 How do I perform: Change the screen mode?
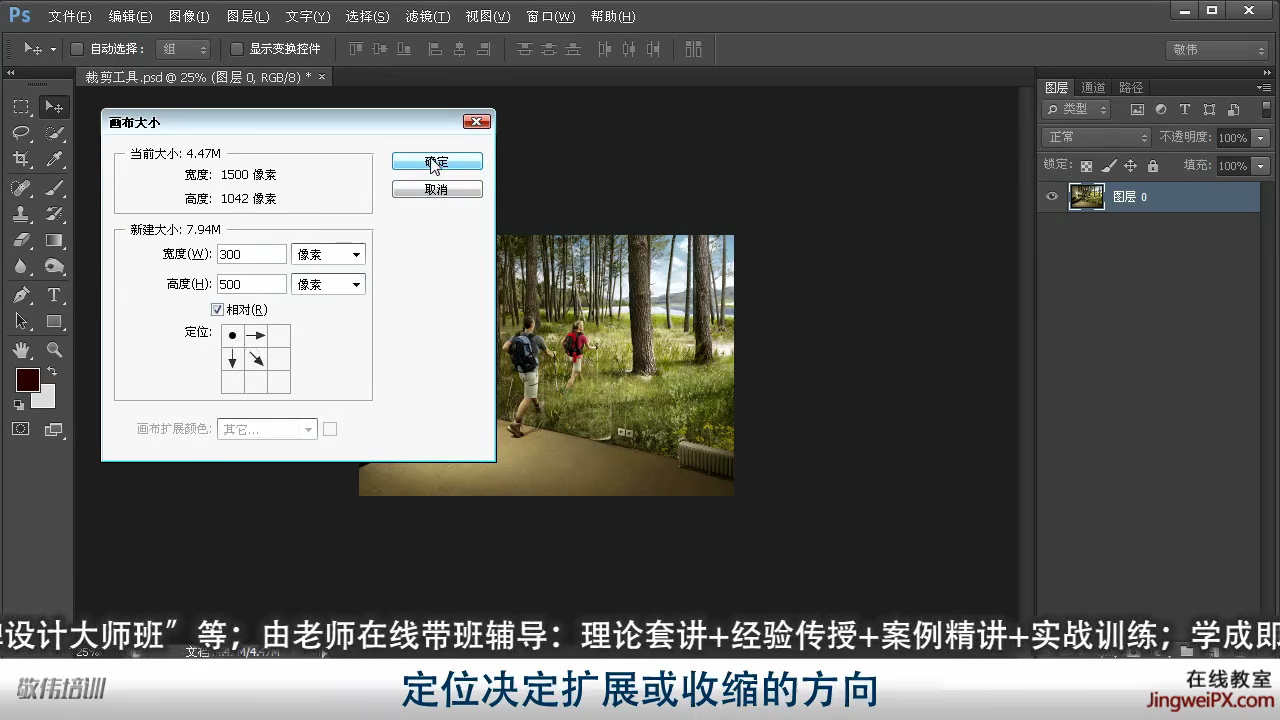tap(54, 430)
